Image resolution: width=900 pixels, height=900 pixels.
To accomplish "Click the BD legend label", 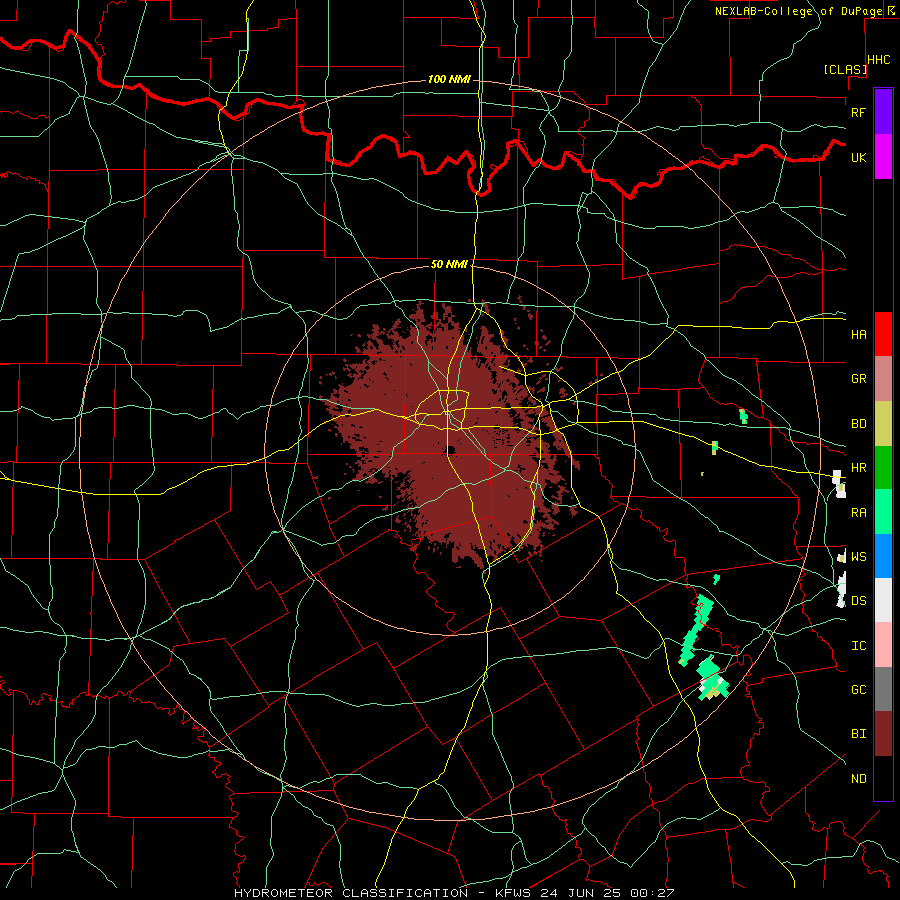I will click(x=858, y=424).
